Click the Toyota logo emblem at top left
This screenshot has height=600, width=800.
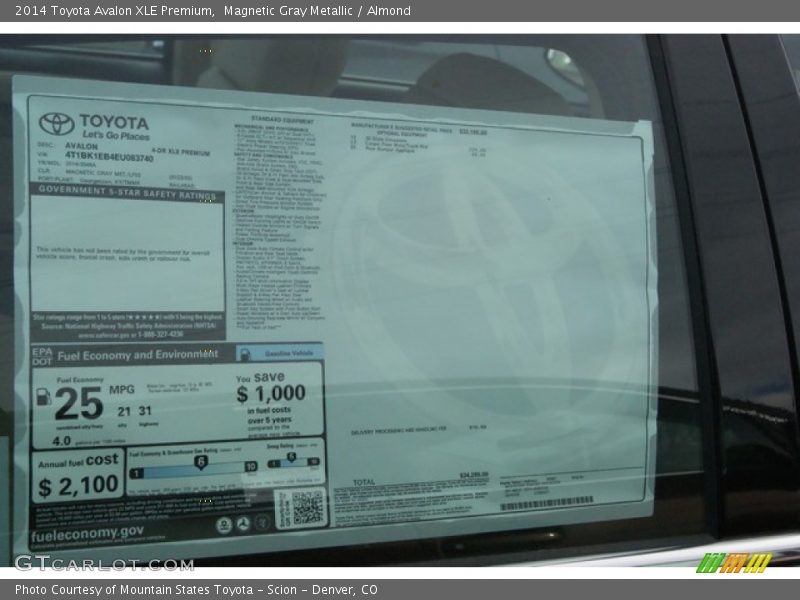click(57, 122)
